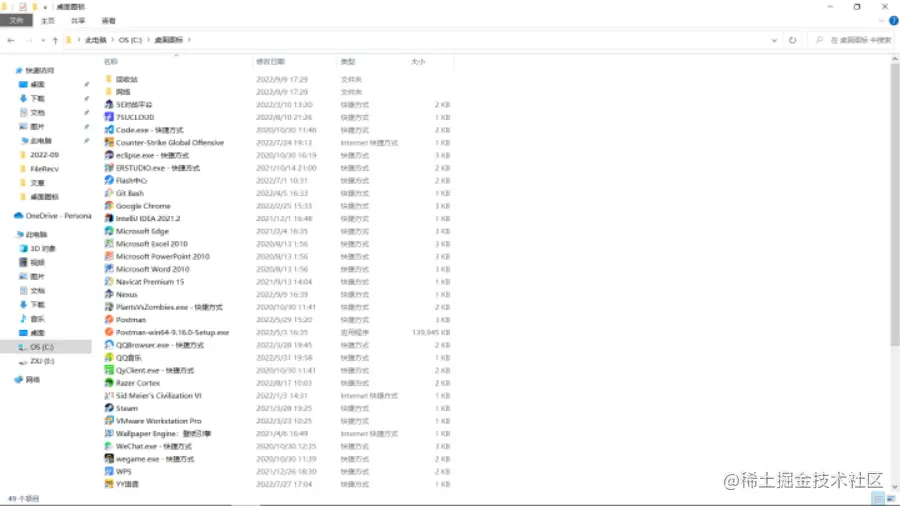Select the Wallpaper Engine shortcut icon
The height and width of the screenshot is (507, 900).
click(x=109, y=434)
